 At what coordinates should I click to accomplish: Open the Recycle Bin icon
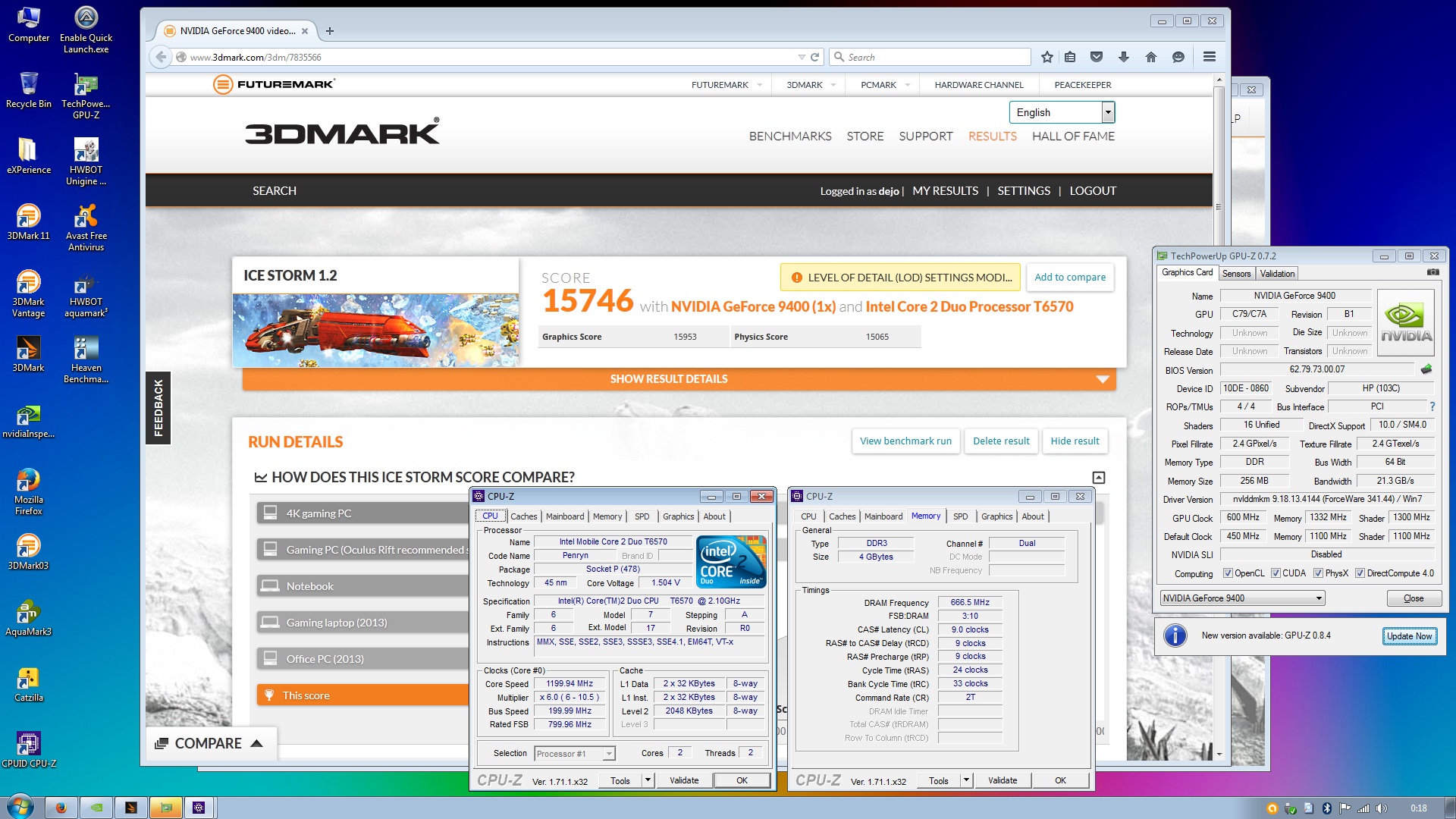pyautogui.click(x=29, y=90)
